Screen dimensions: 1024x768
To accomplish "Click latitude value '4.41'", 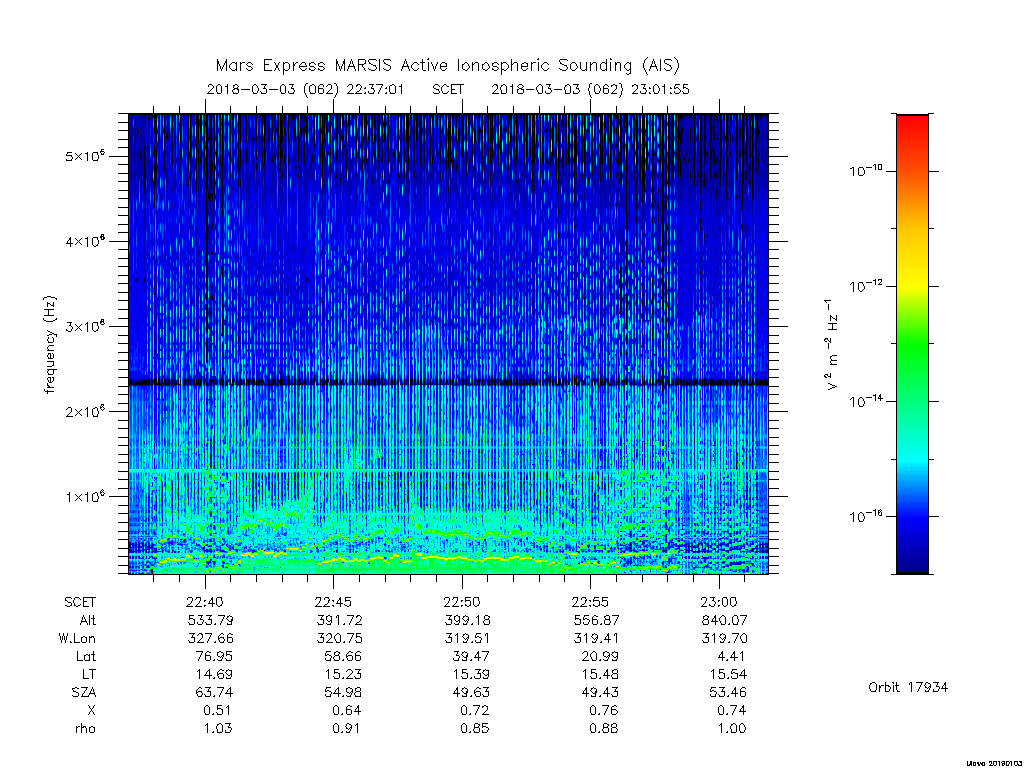I will [731, 656].
